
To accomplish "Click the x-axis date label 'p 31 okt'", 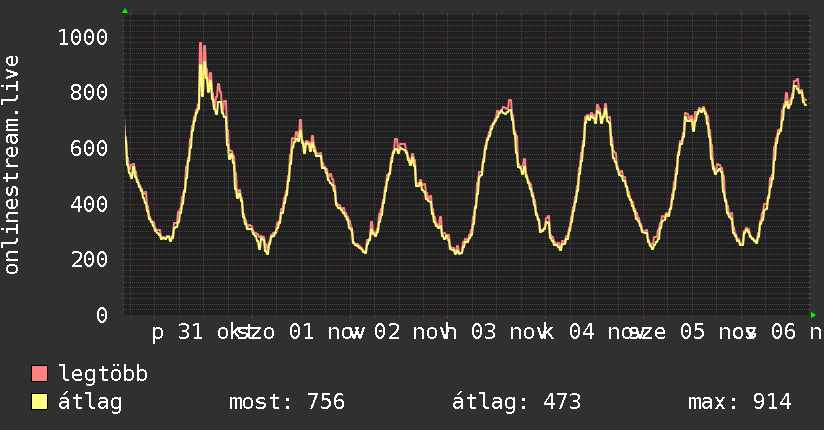I will (203, 332).
